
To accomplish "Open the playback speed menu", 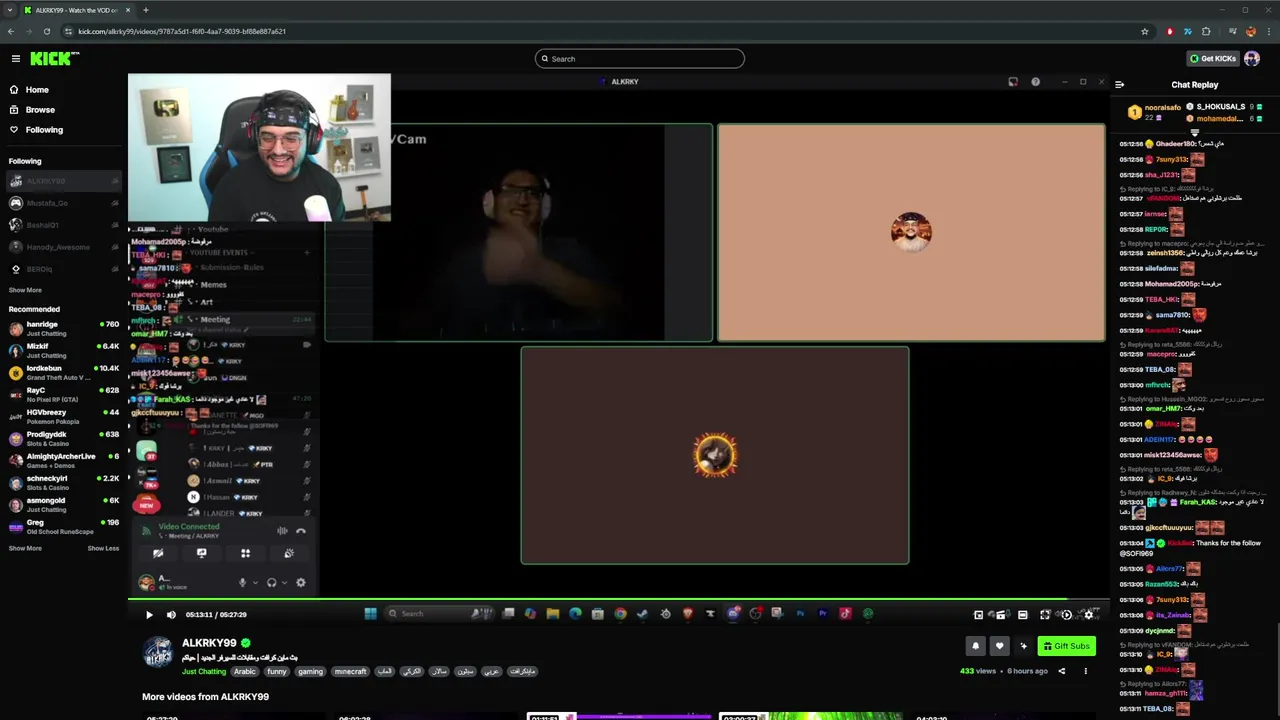I will point(1067,615).
